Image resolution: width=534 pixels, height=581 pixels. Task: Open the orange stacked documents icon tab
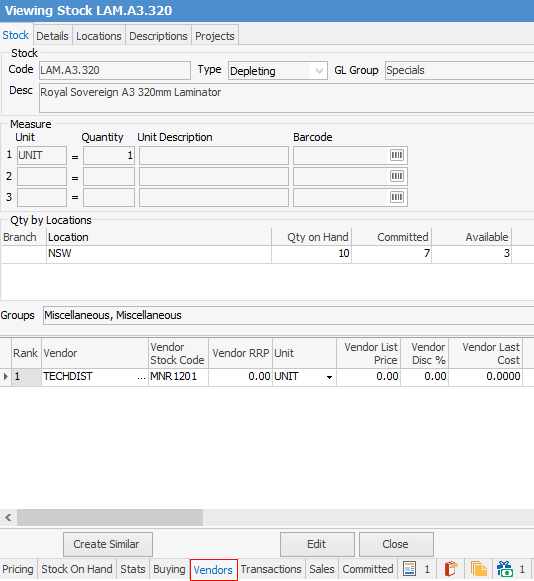click(x=478, y=569)
